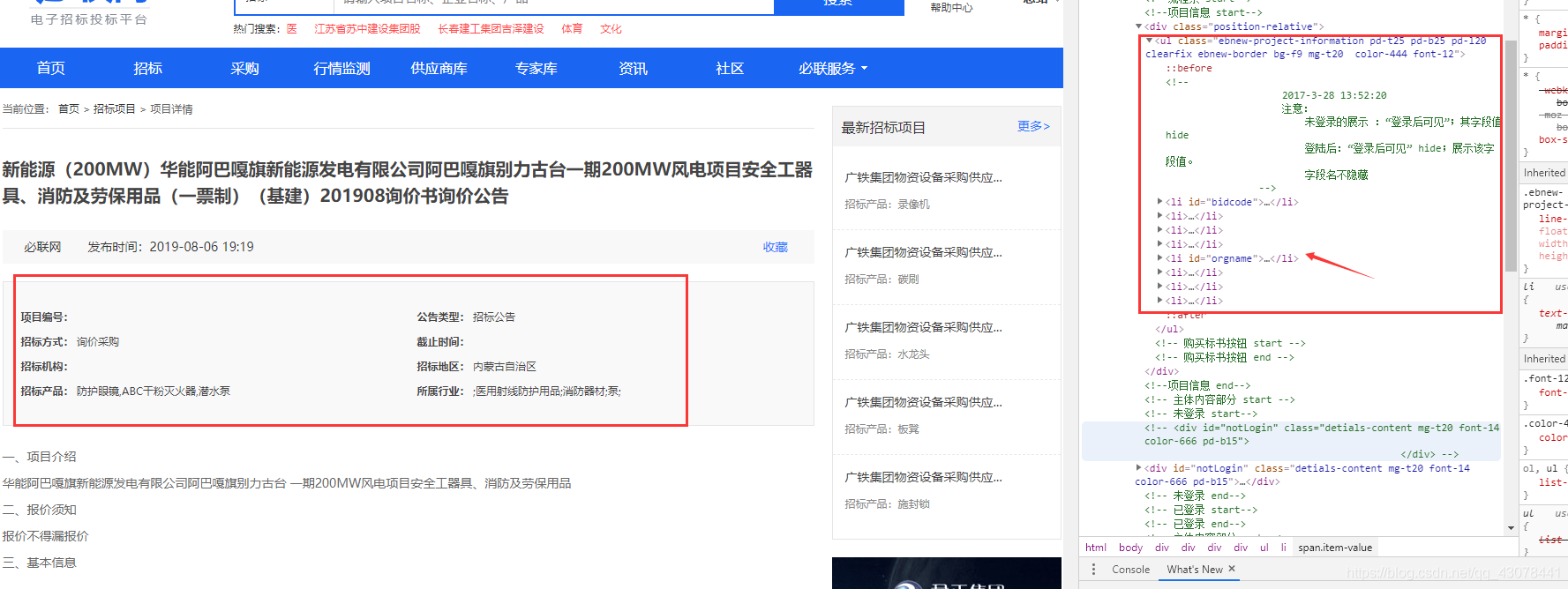Expand the div id=notLogin node

tap(1139, 468)
